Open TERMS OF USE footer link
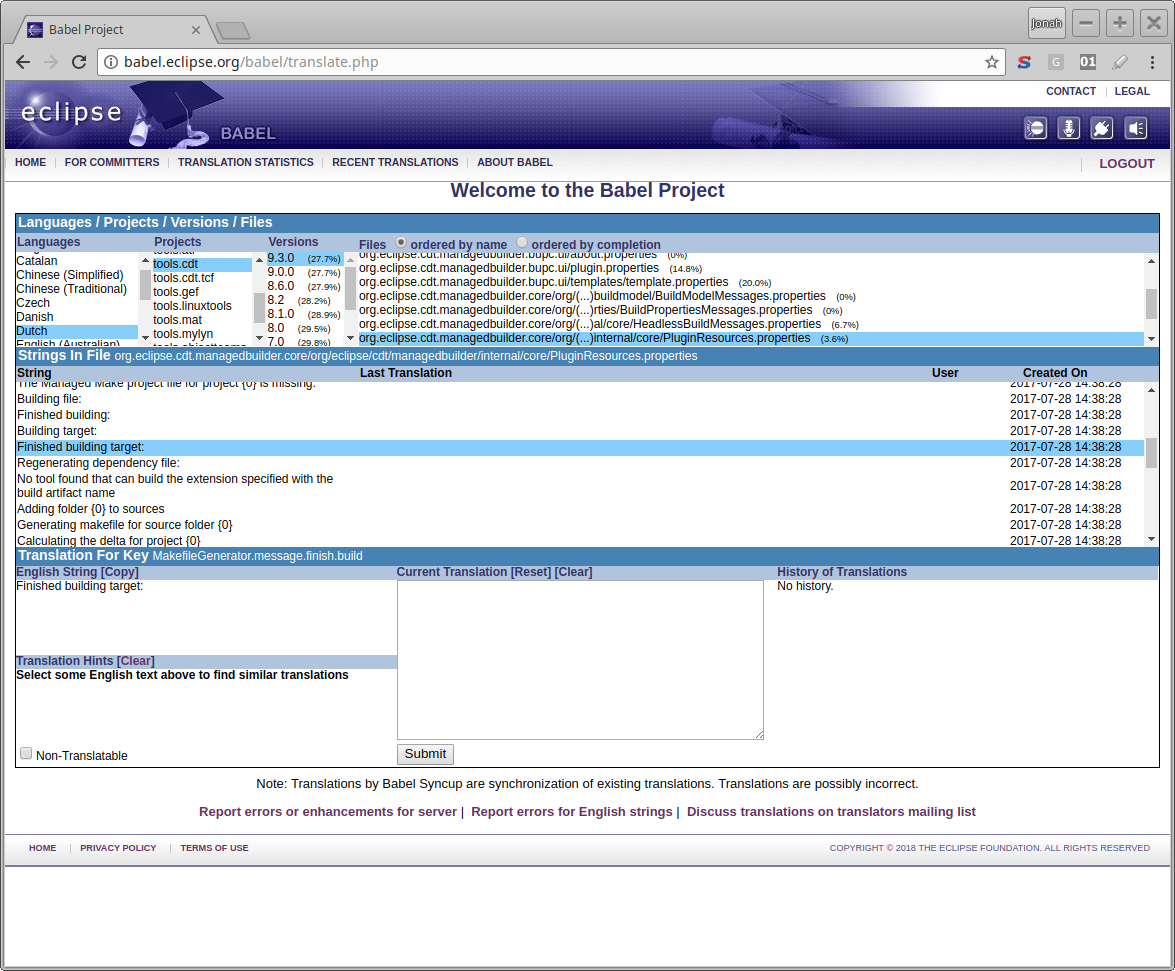This screenshot has height=971, width=1175. pyautogui.click(x=214, y=848)
